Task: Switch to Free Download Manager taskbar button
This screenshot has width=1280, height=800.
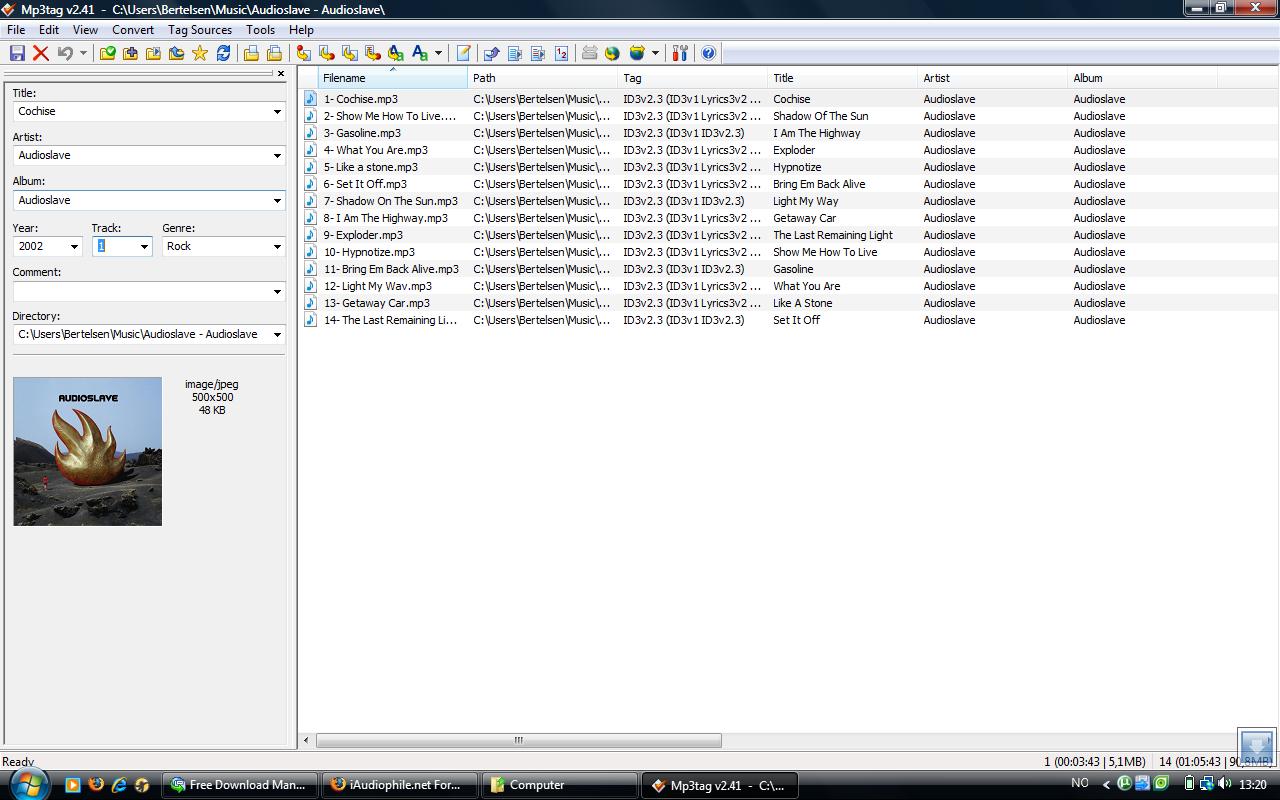Action: (240, 785)
